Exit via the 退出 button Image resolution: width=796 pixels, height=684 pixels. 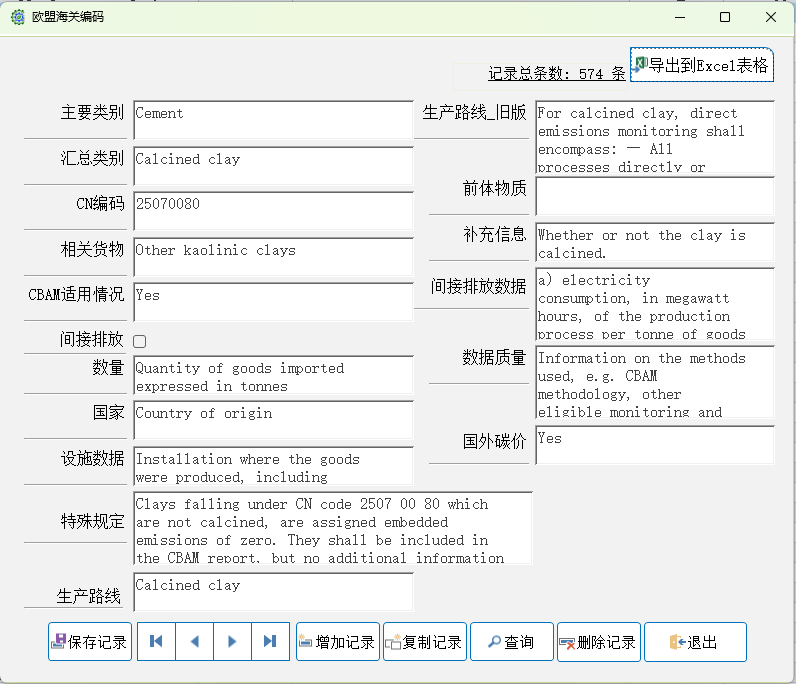pos(694,642)
